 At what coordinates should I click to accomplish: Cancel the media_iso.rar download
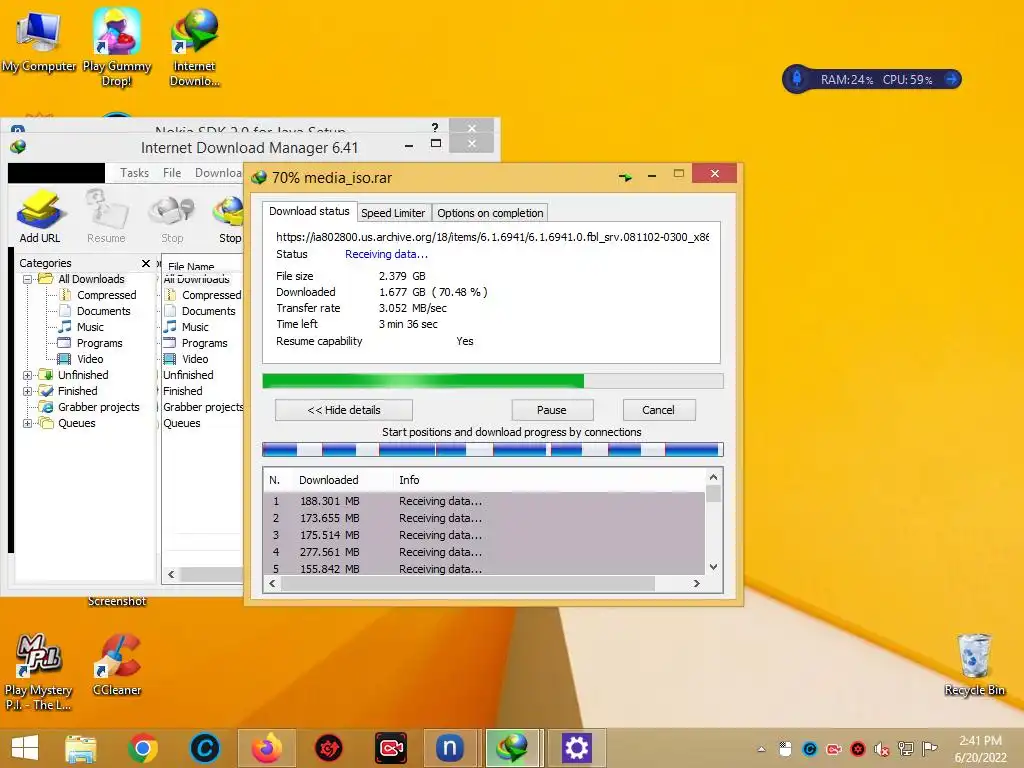[x=658, y=410]
